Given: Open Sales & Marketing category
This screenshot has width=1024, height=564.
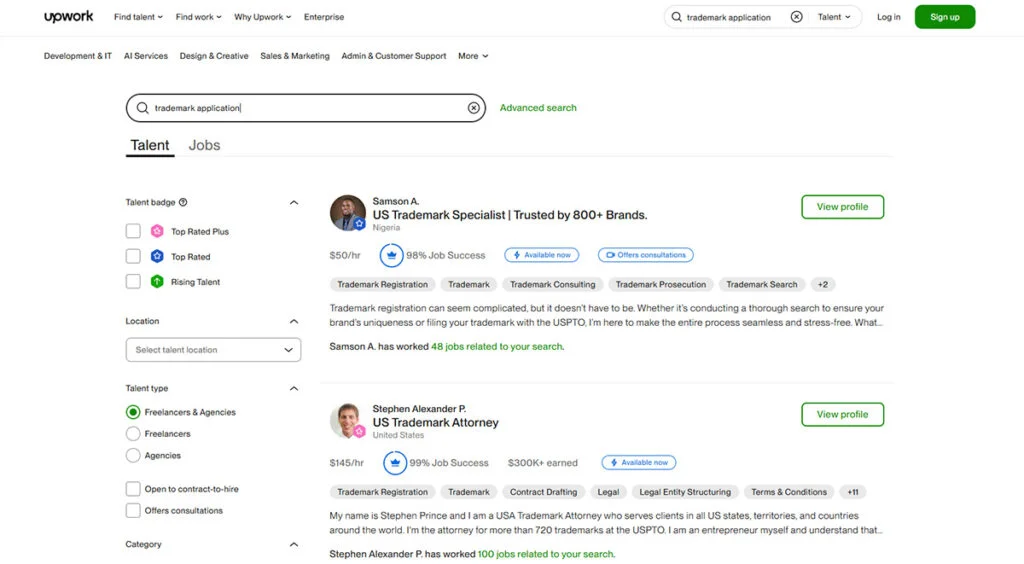Looking at the screenshot, I should [295, 56].
